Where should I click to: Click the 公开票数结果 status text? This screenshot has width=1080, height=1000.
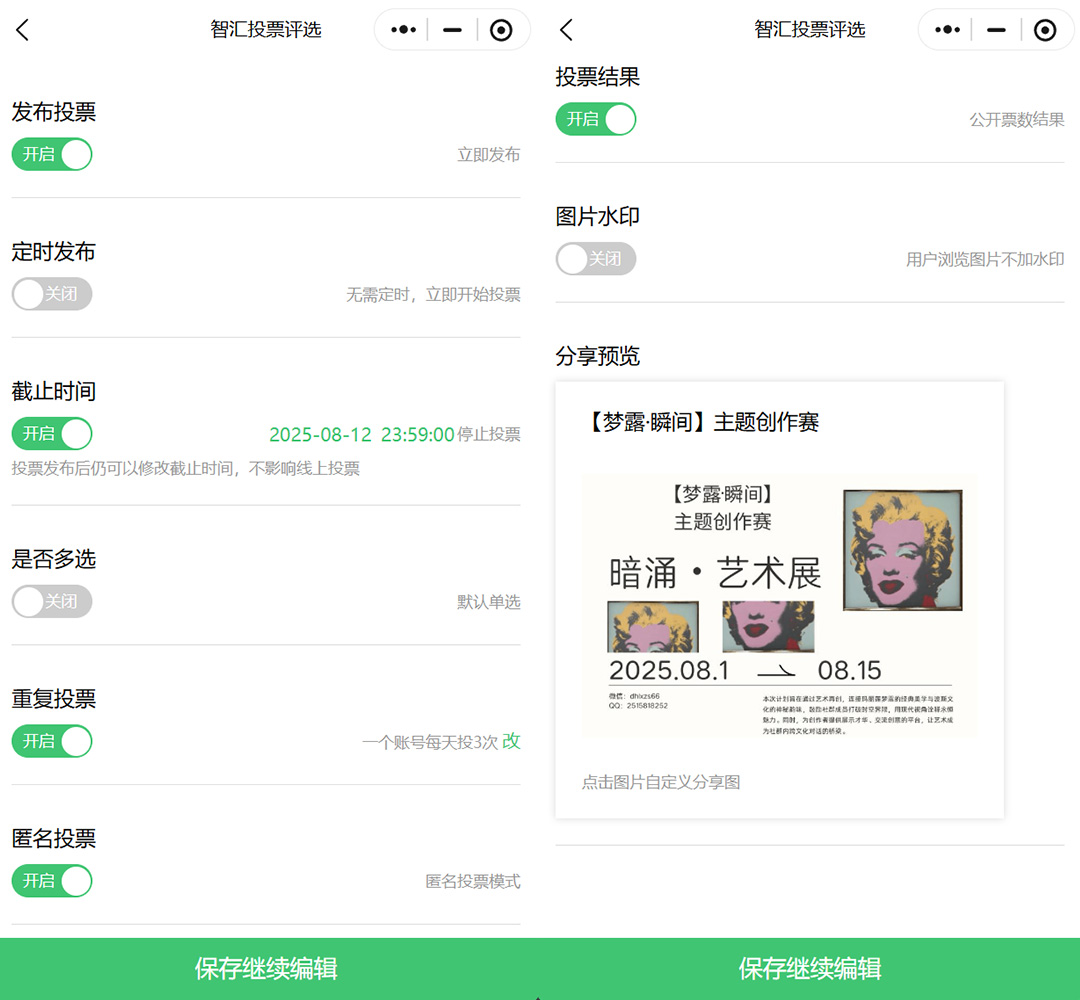pos(1017,120)
